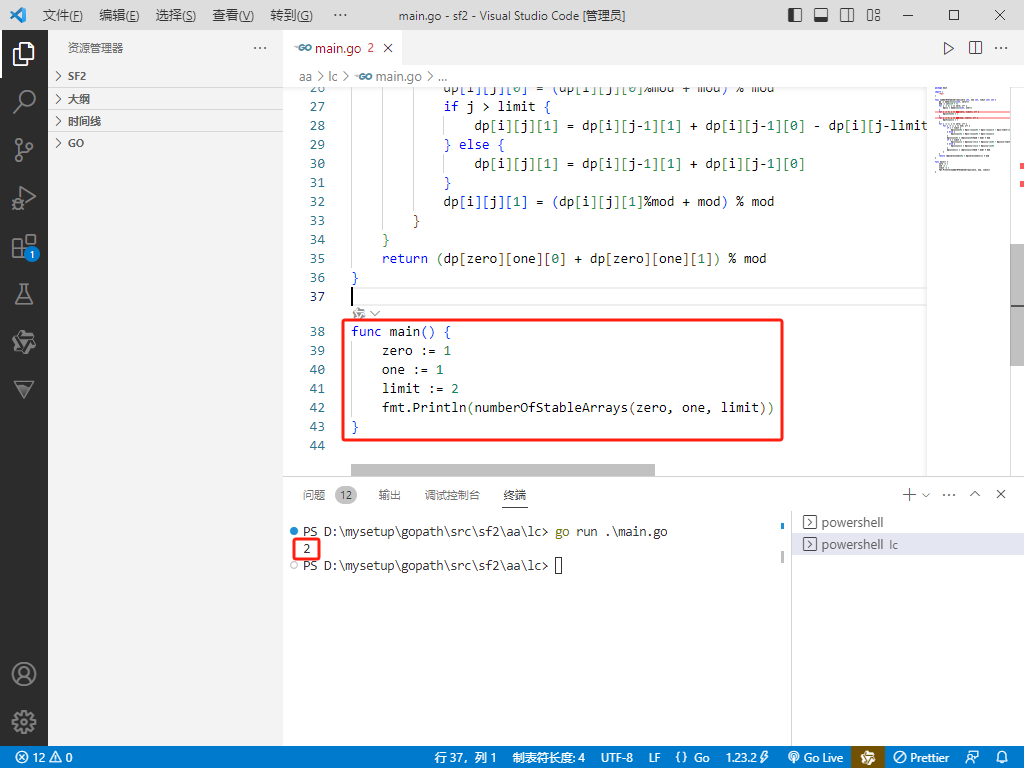The width and height of the screenshot is (1024, 768).
Task: Open the Extensions view with badge
Action: 24,247
